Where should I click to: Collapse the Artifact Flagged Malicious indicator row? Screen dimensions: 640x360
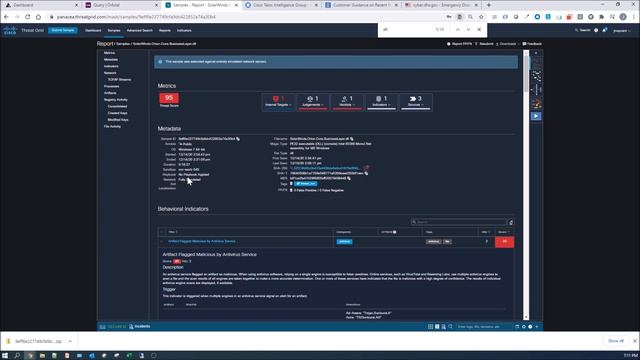162,242
